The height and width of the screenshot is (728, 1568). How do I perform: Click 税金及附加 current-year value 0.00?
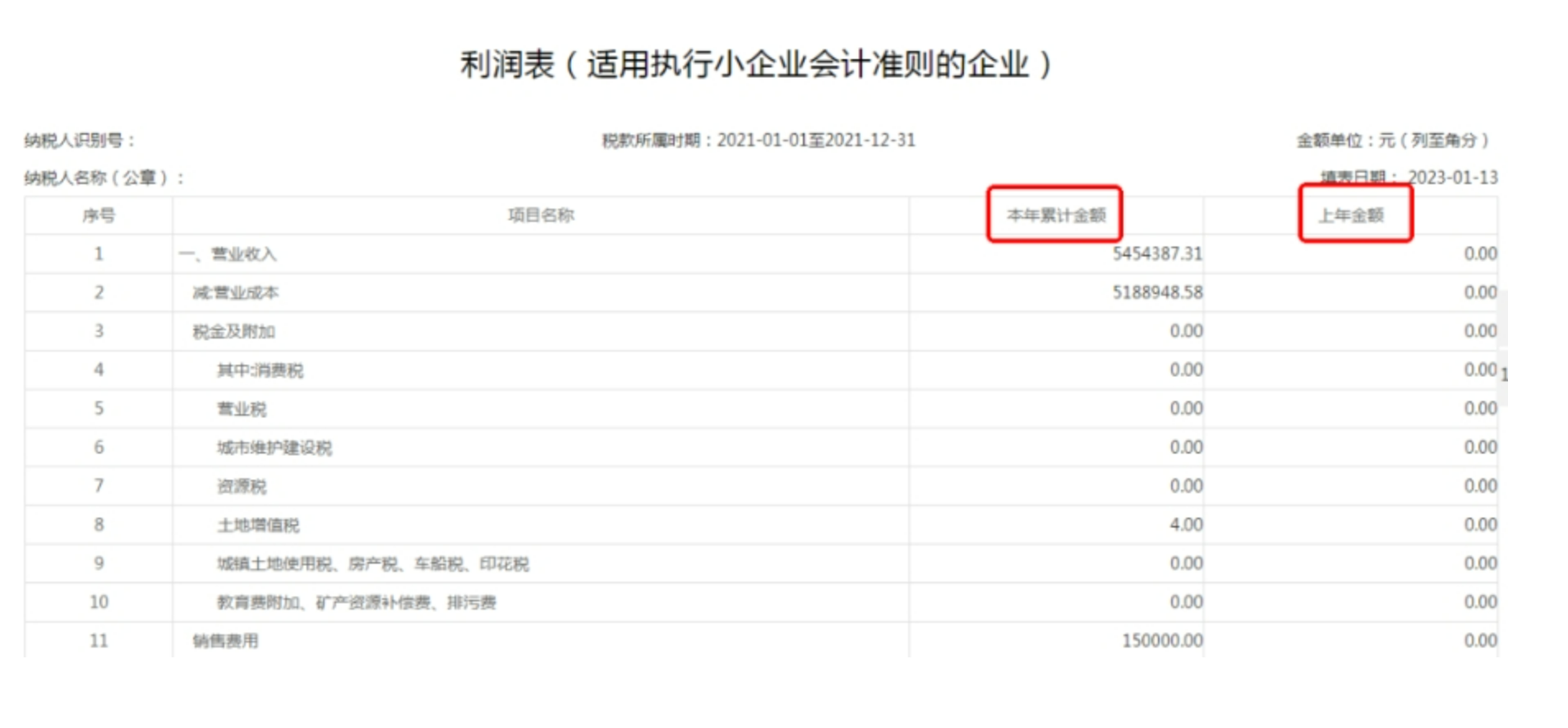tap(1186, 331)
